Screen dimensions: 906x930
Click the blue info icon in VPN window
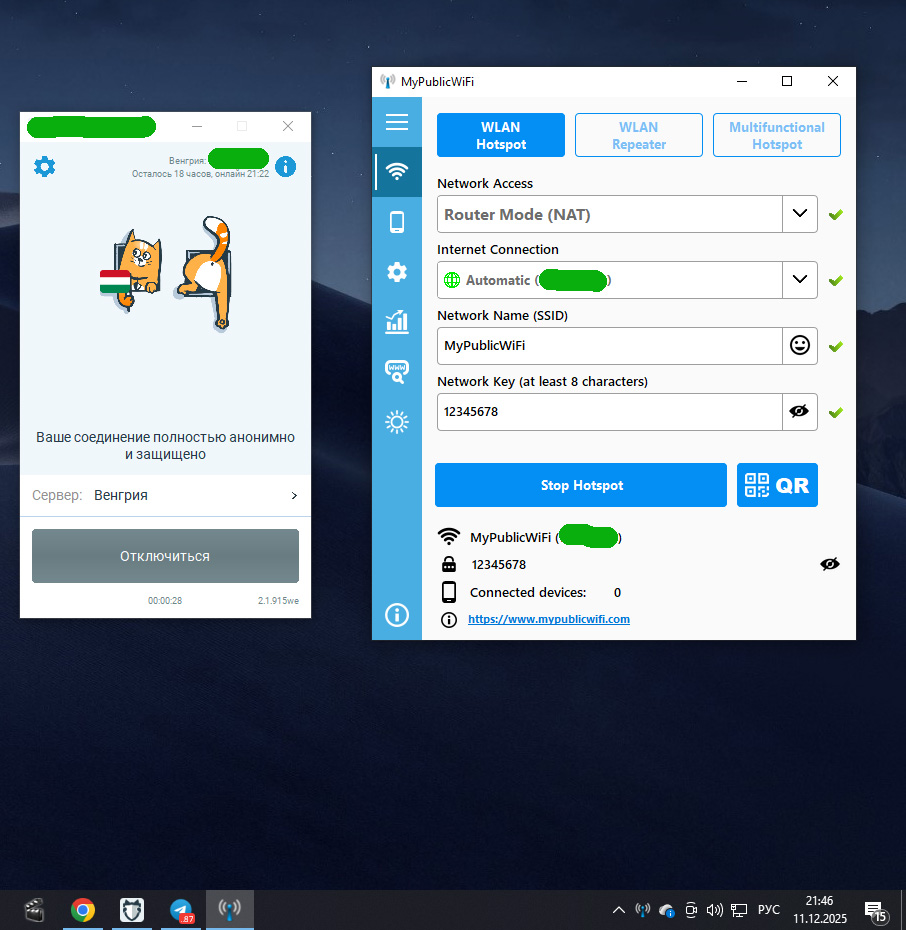(286, 167)
